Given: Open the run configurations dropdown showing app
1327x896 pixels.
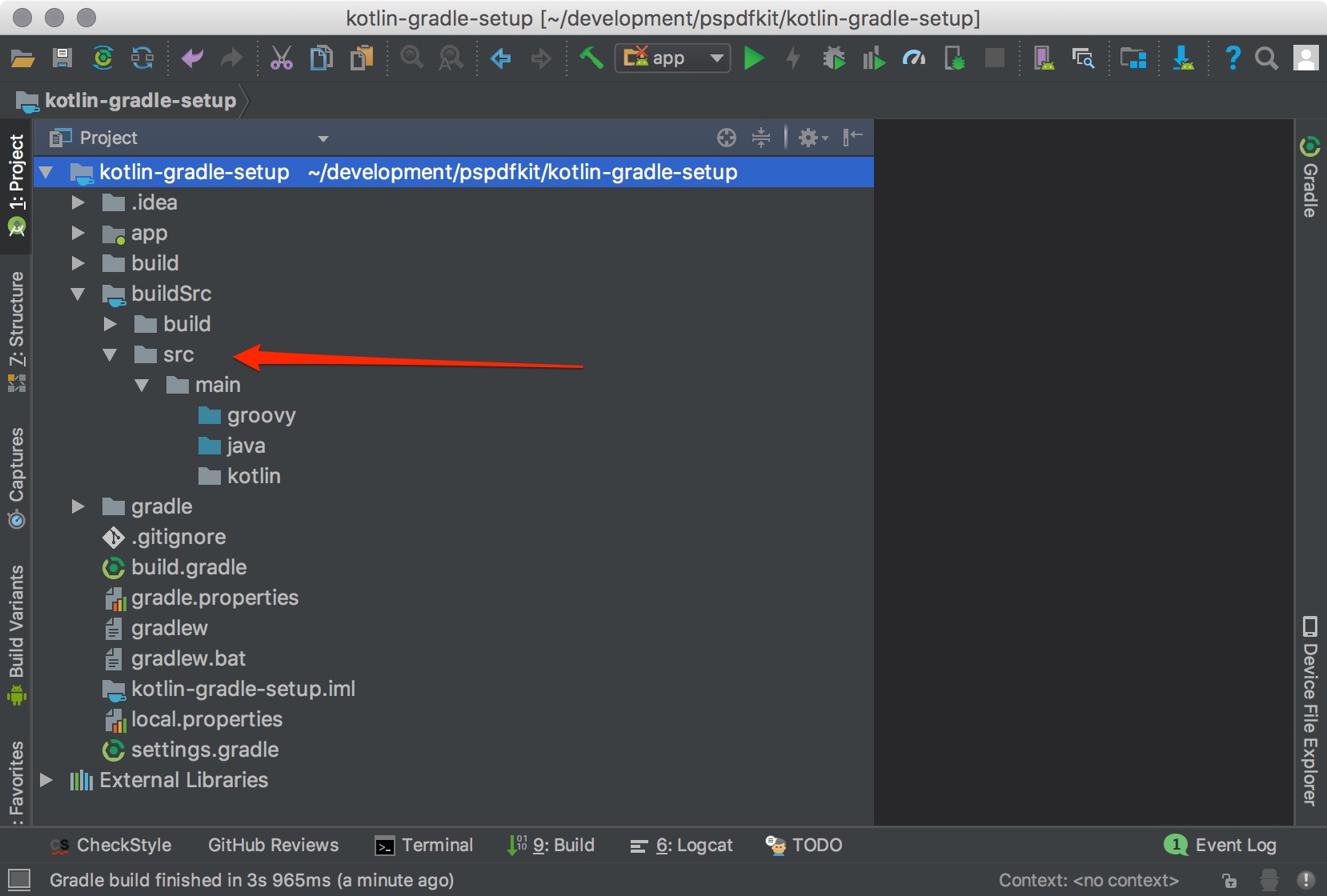Looking at the screenshot, I should [716, 58].
